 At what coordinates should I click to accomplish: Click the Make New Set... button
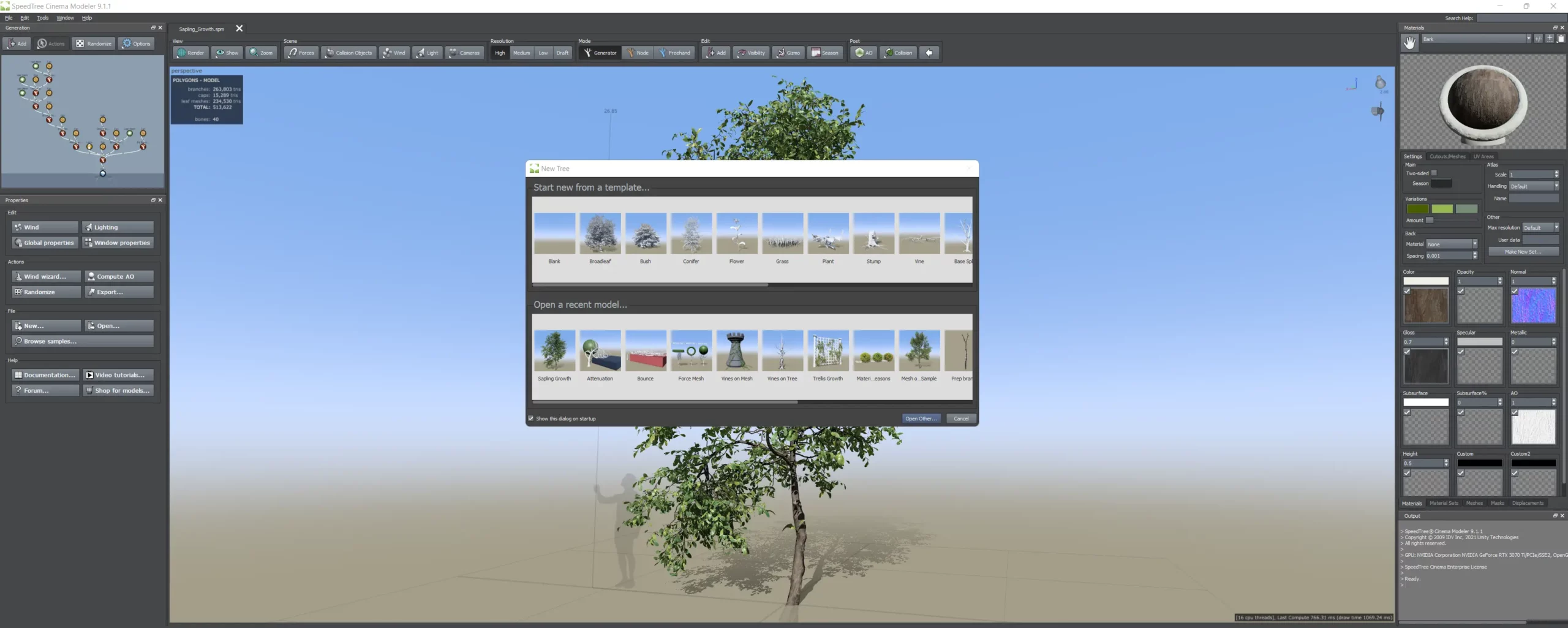(1523, 252)
